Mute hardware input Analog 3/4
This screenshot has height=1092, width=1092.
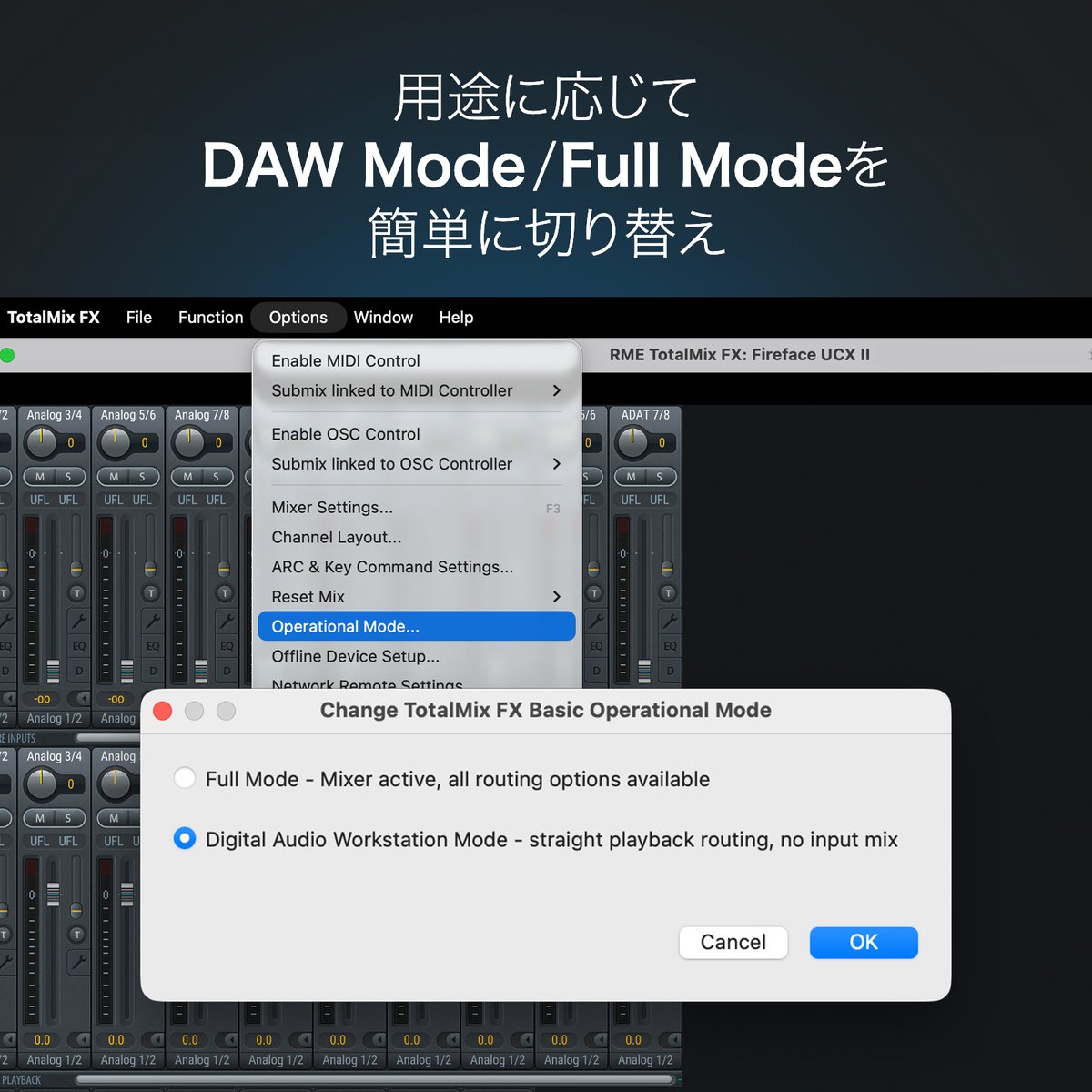tap(40, 477)
